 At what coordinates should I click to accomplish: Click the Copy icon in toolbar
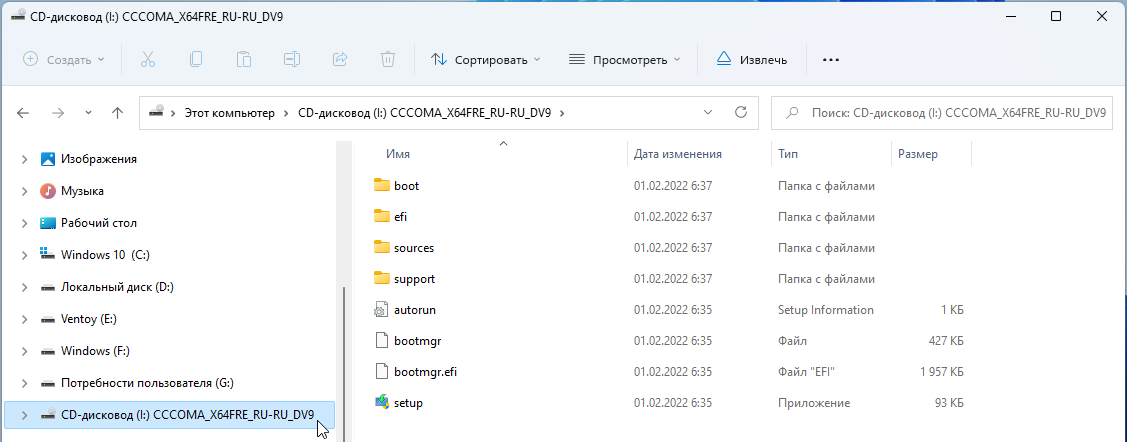[x=196, y=60]
